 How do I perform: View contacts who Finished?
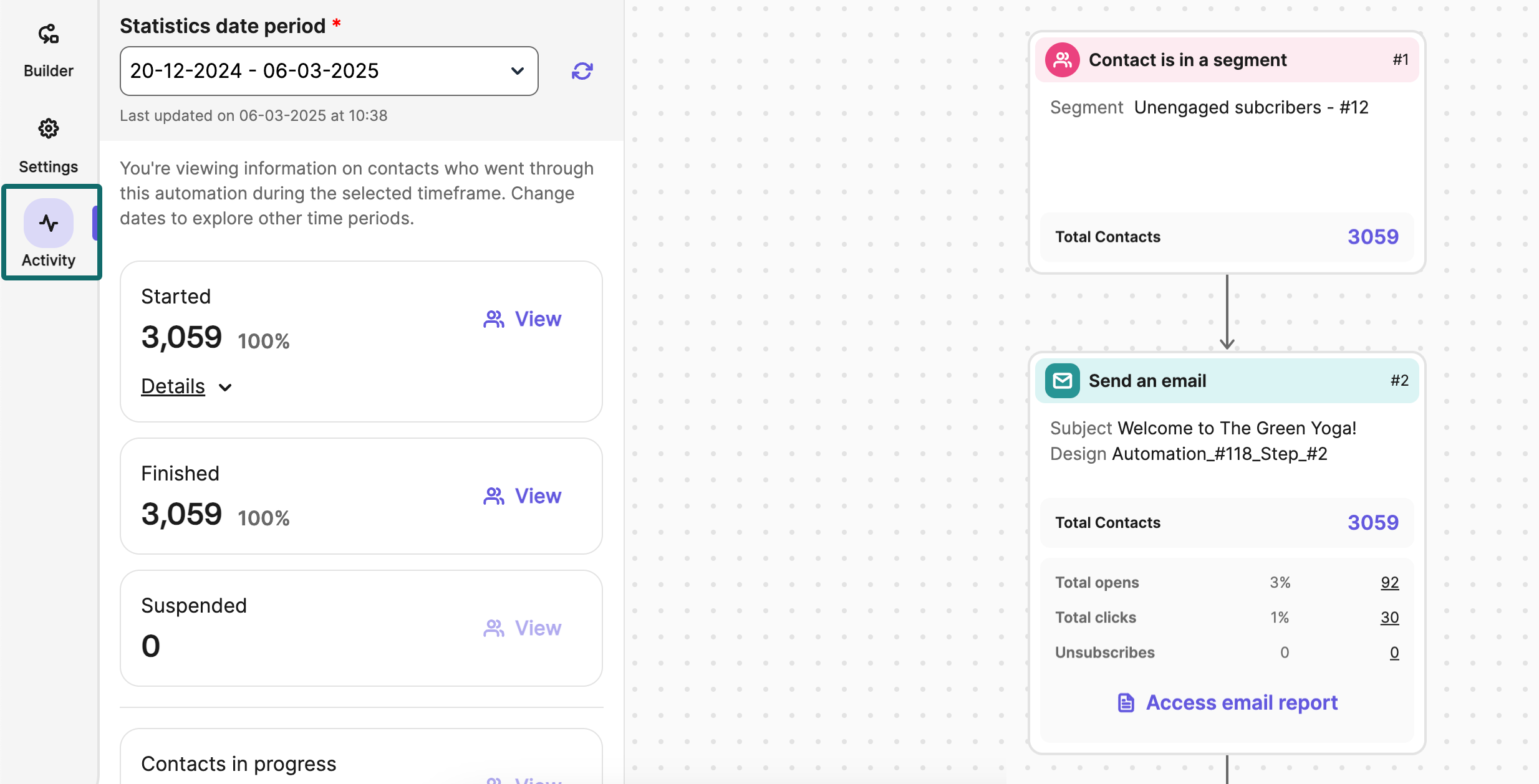click(523, 496)
